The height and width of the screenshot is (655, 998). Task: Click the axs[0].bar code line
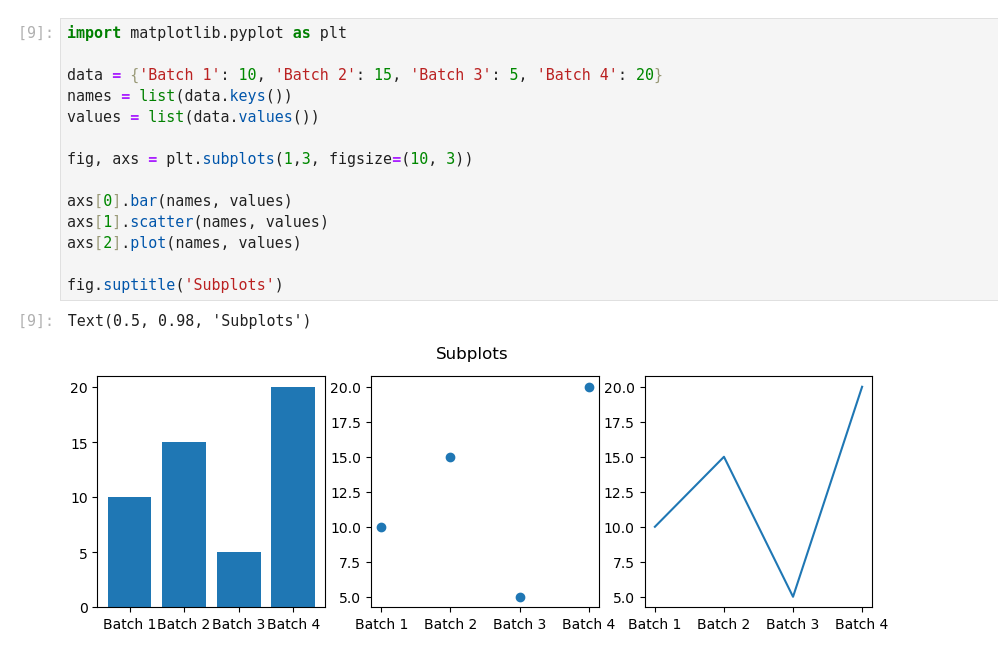tap(179, 201)
